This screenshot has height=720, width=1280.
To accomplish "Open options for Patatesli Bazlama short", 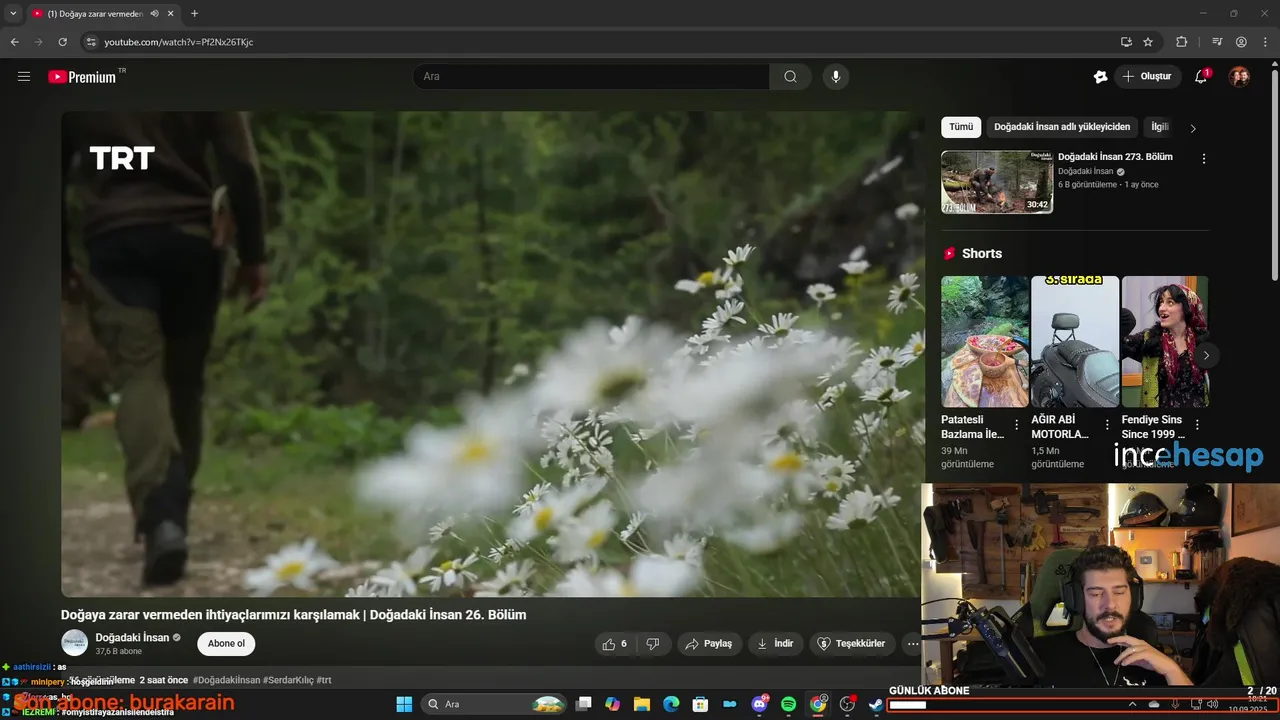I will point(1017,425).
